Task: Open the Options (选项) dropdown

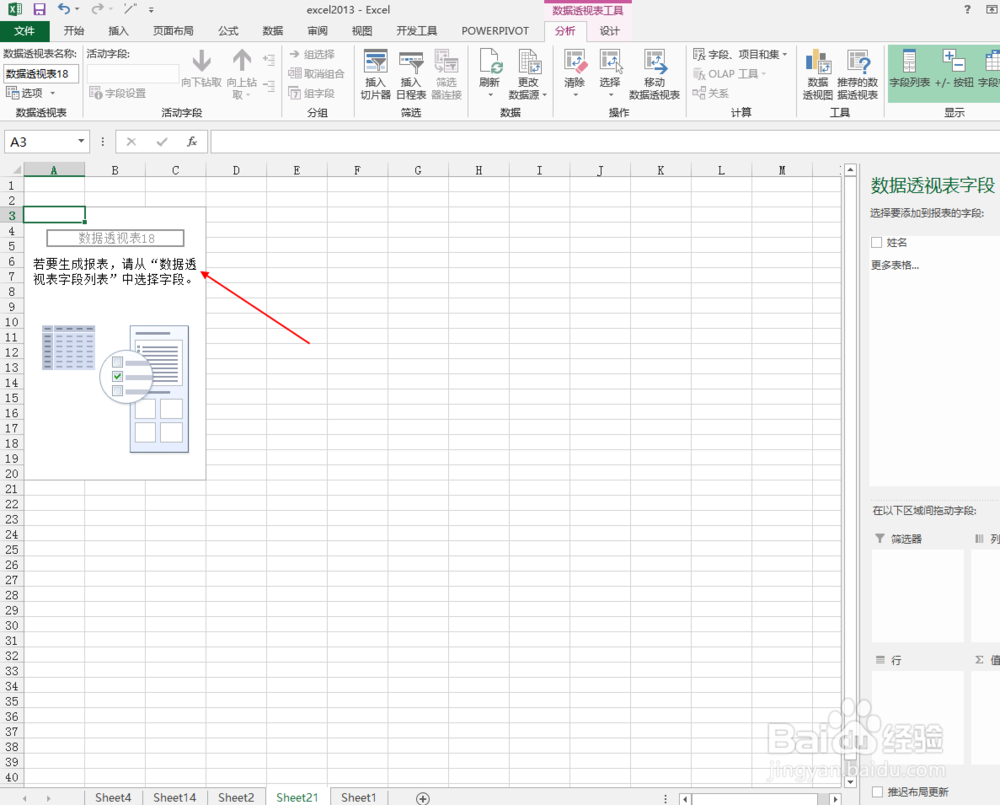Action: click(x=31, y=93)
